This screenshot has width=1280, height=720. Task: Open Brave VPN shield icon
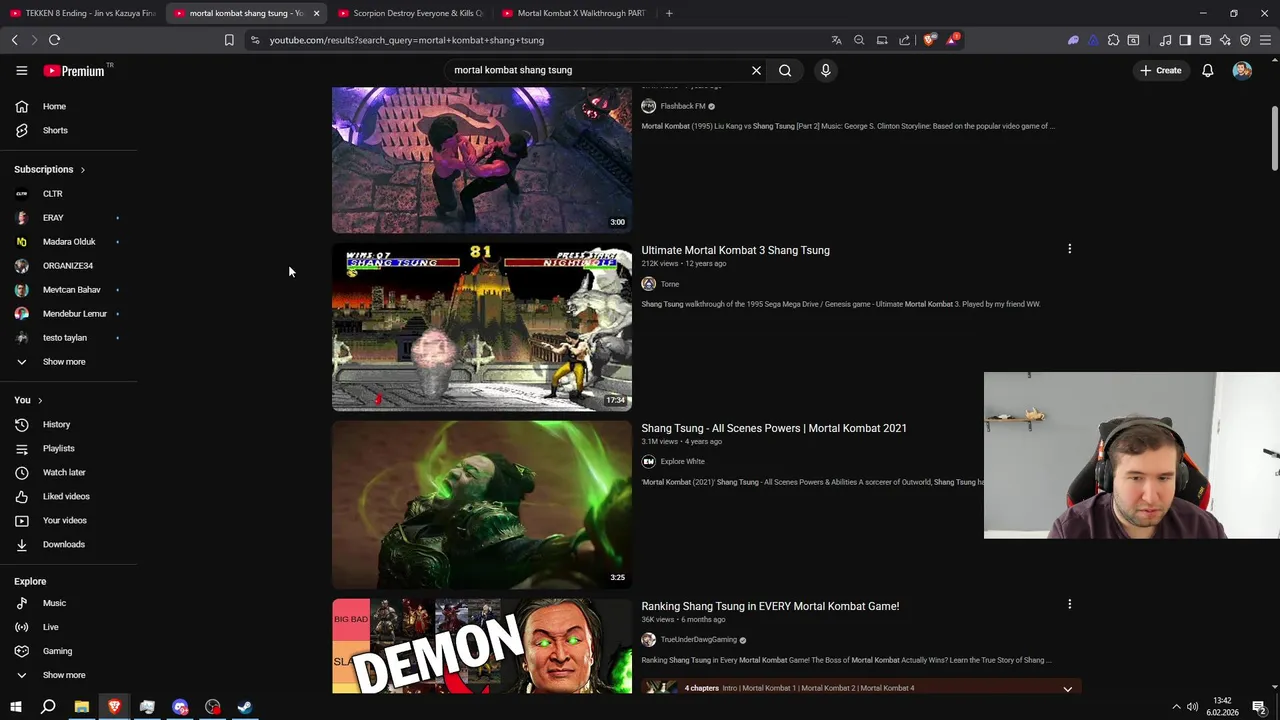pos(1245,40)
